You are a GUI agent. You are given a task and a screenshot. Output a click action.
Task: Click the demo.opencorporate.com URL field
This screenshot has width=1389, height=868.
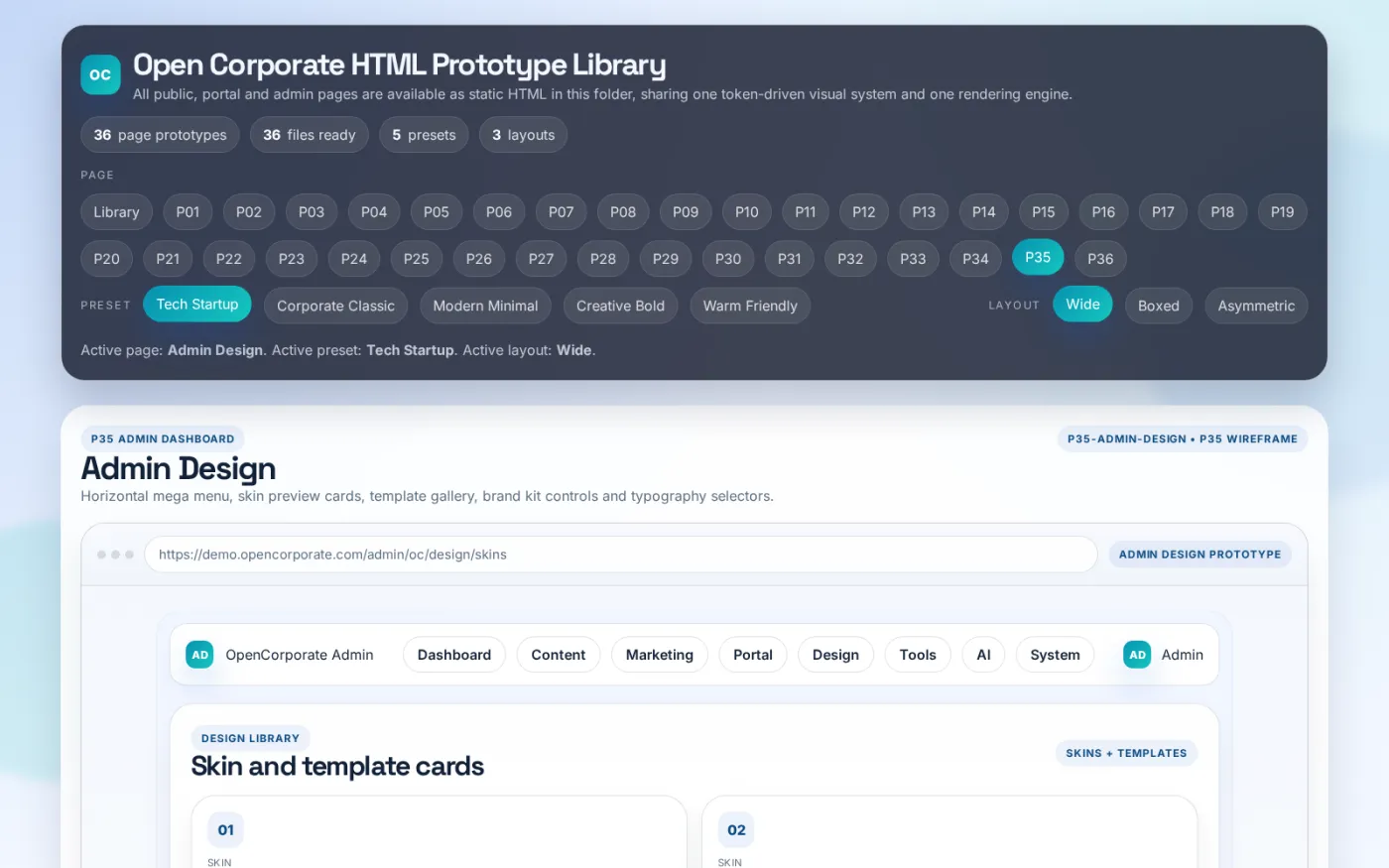pos(621,555)
